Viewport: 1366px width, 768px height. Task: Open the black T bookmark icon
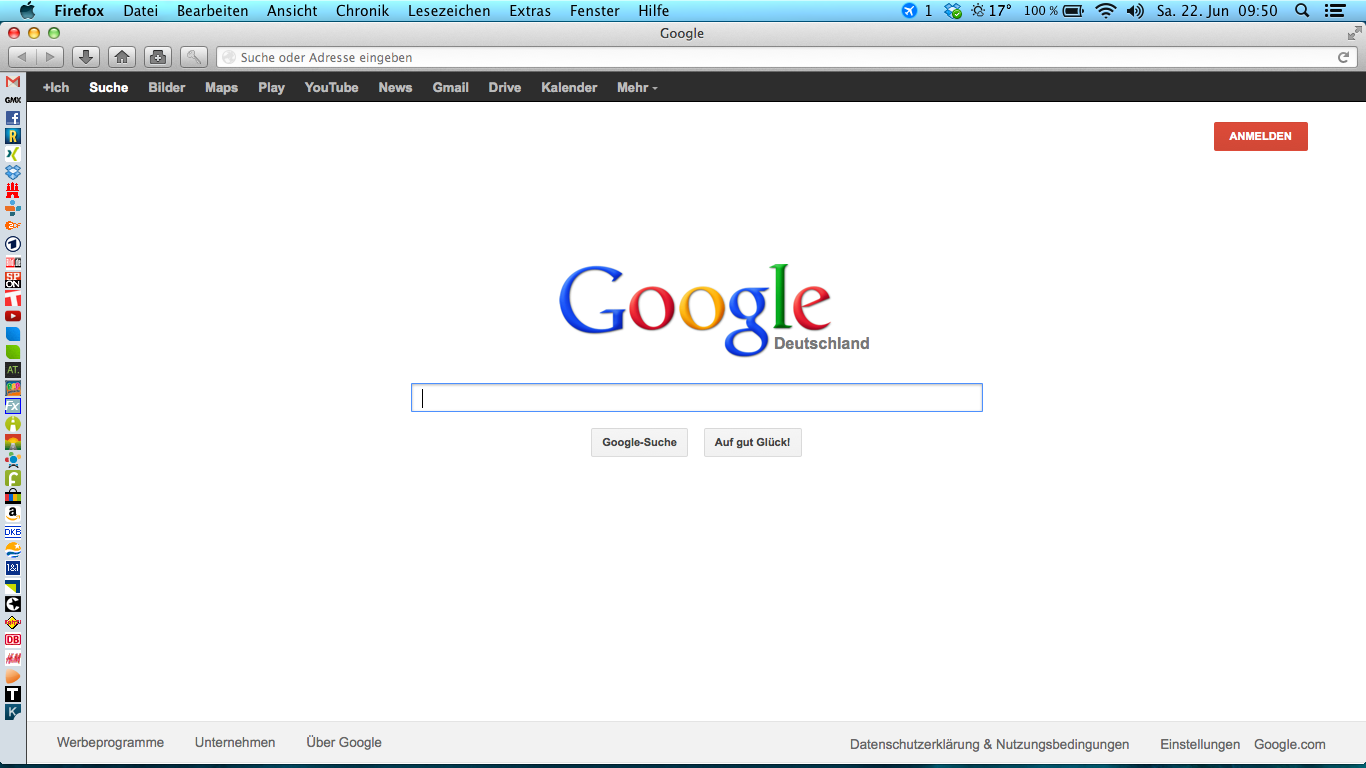click(13, 694)
